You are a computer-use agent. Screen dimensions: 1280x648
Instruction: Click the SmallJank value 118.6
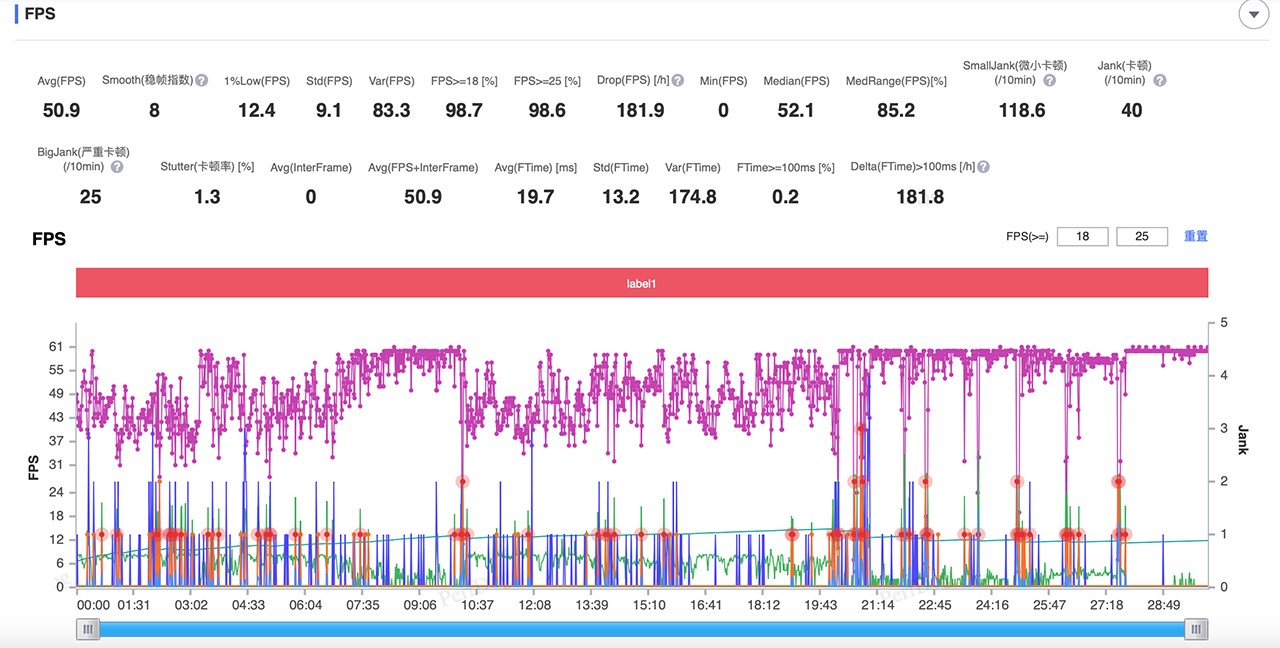1022,110
